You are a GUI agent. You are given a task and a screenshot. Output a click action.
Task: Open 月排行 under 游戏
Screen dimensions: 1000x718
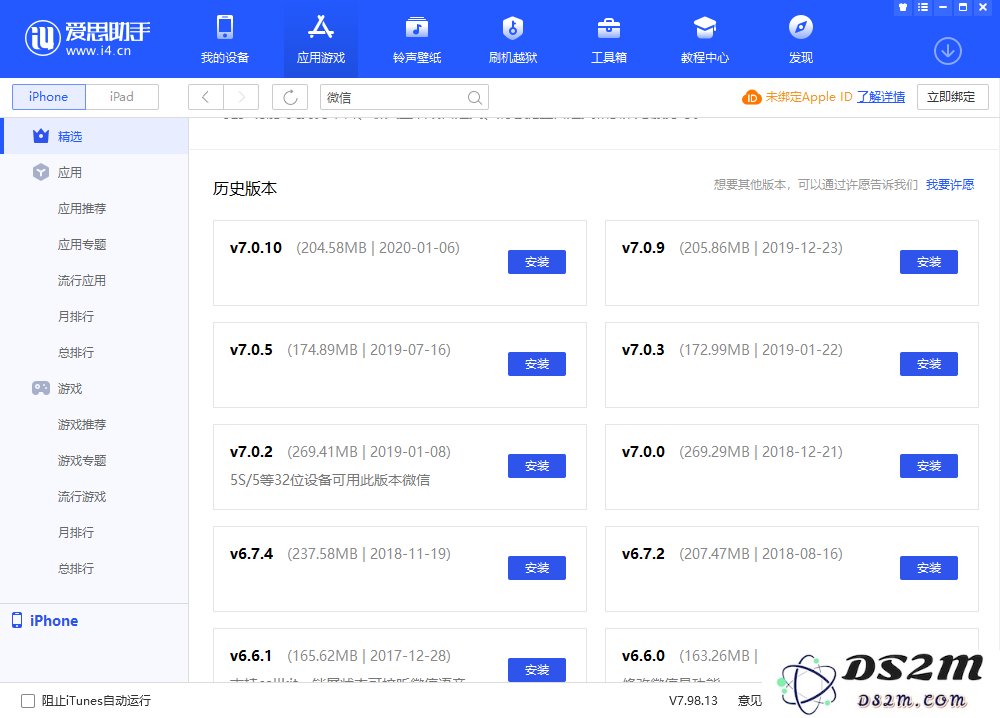[76, 532]
